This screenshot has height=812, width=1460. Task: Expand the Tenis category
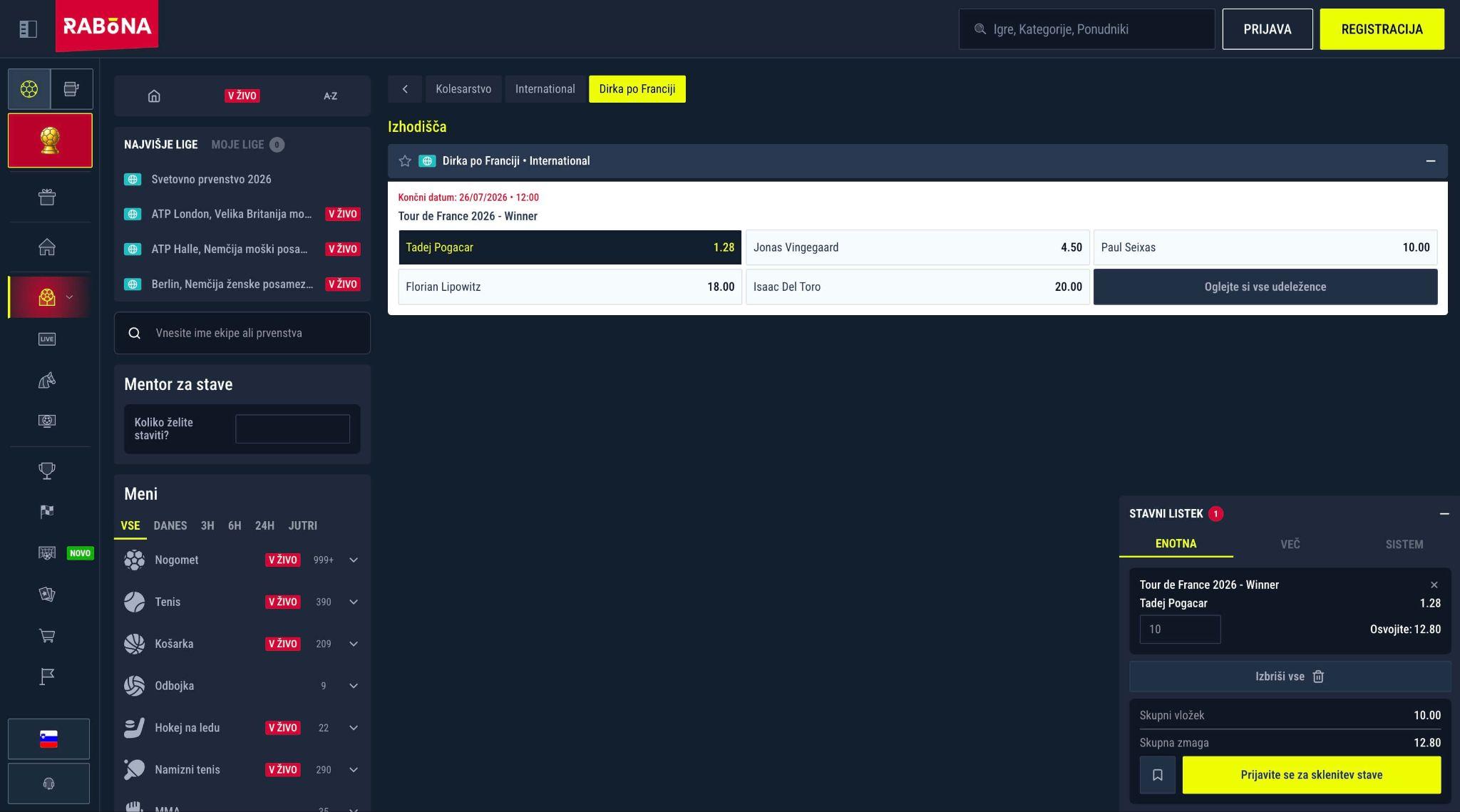tap(354, 602)
